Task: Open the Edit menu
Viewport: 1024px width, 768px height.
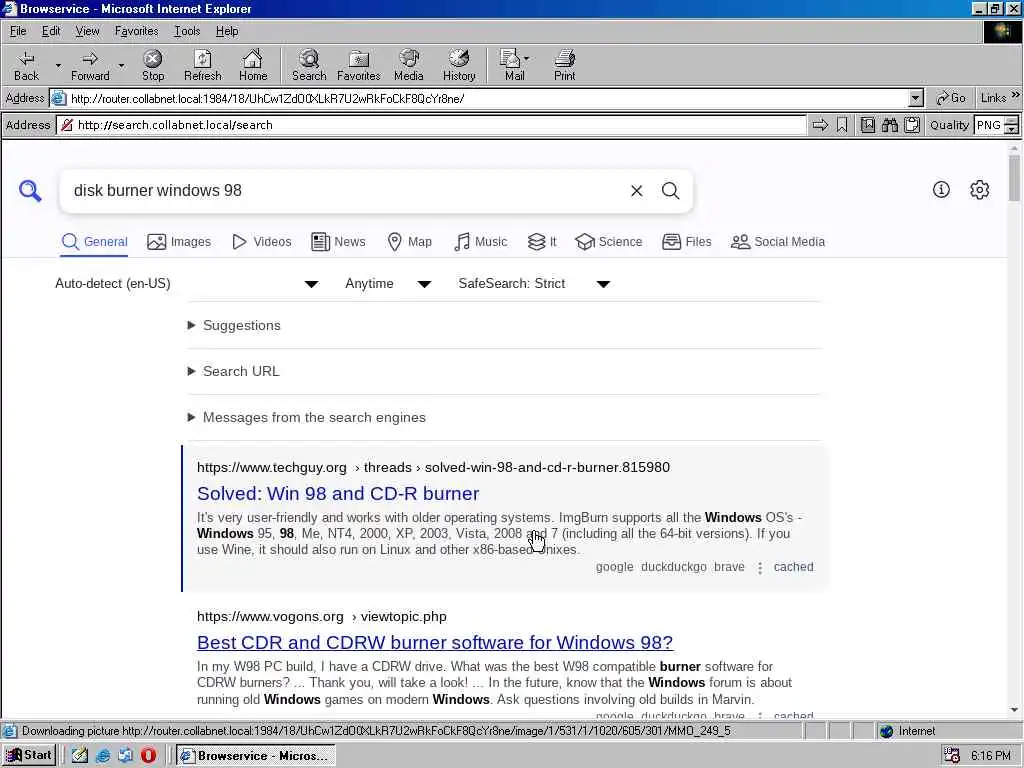Action: pos(51,31)
